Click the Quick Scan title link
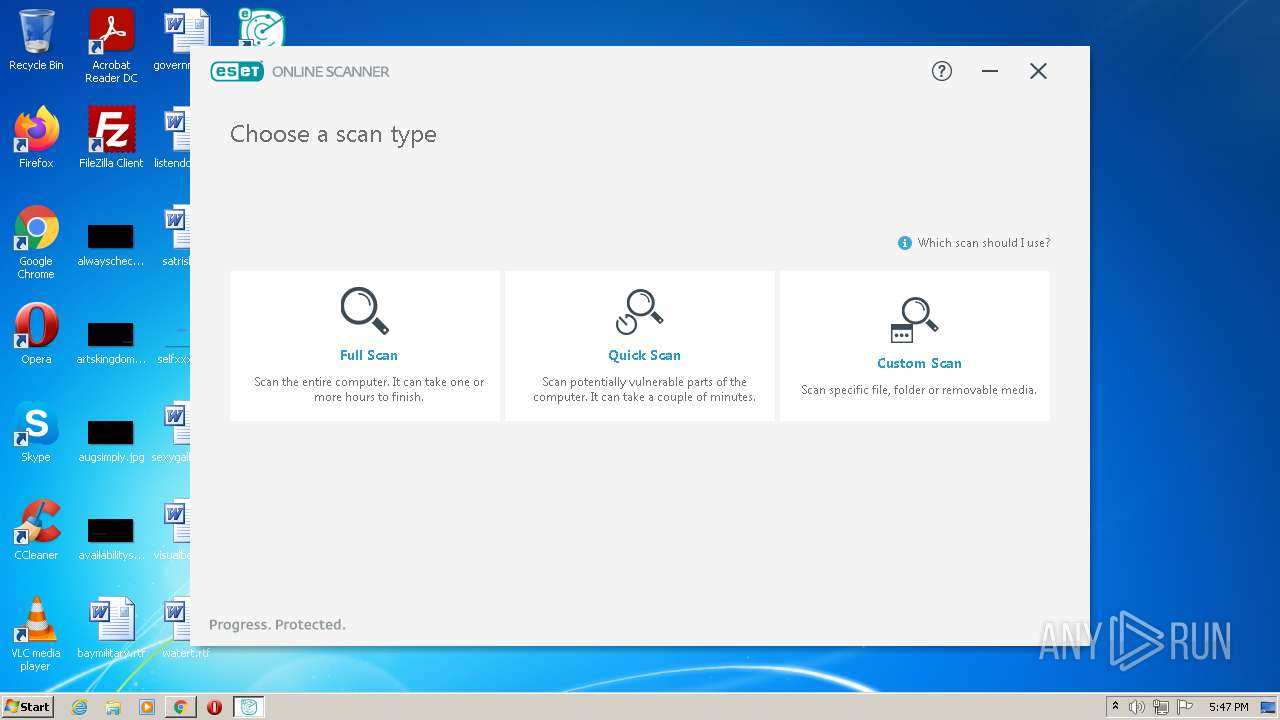This screenshot has height=720, width=1280. 644,355
